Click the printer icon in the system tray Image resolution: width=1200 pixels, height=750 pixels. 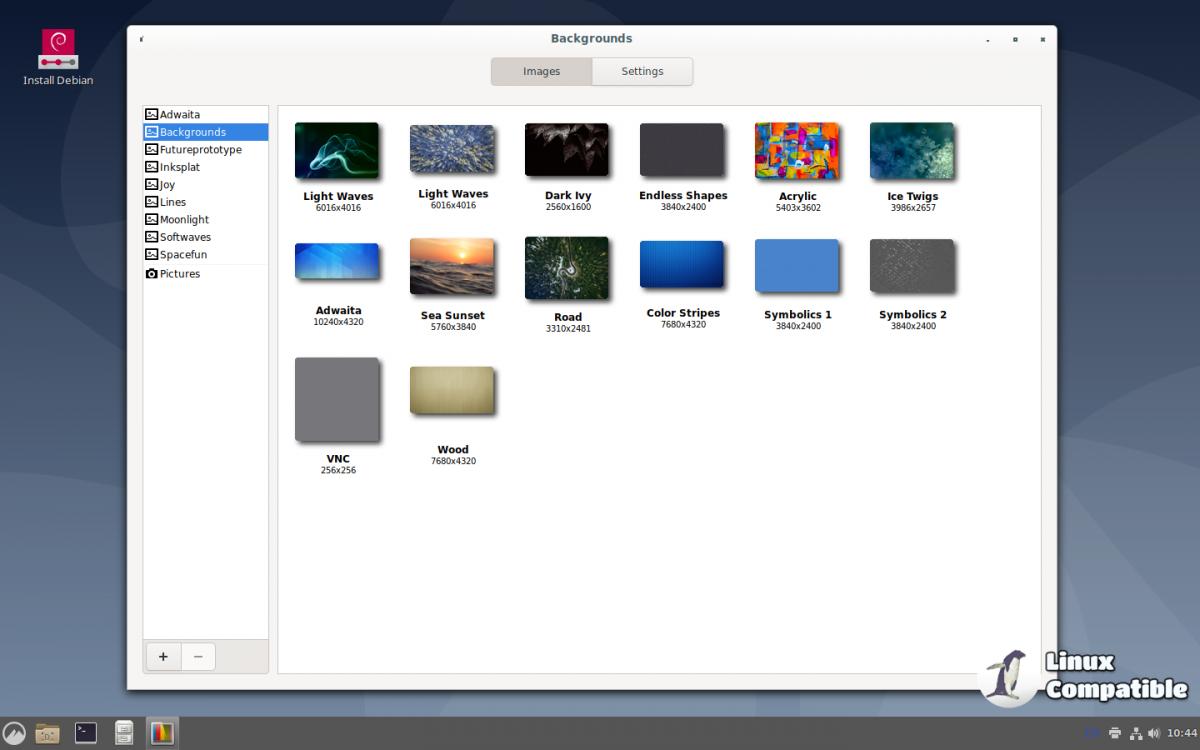pos(1115,733)
